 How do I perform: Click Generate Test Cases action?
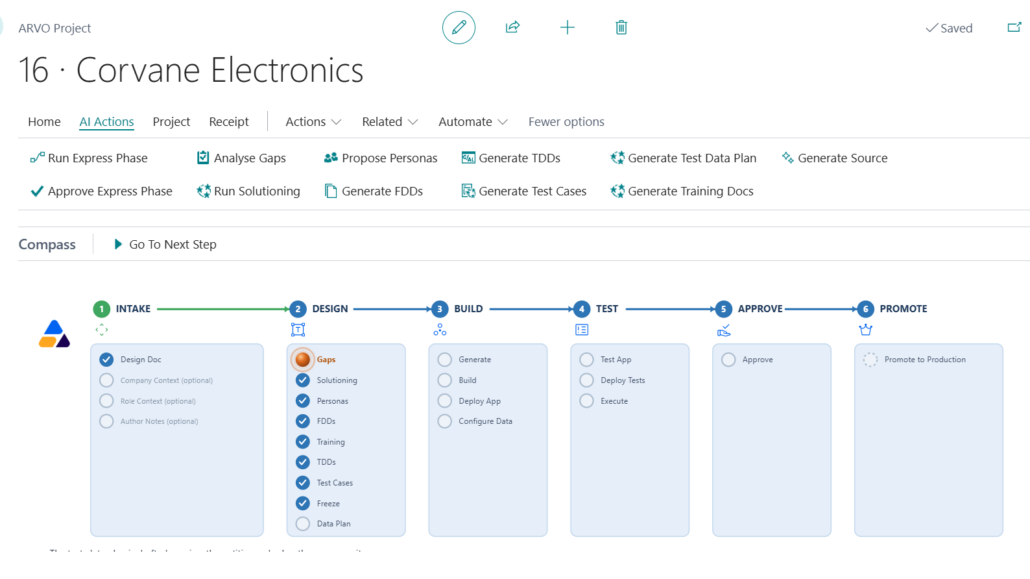click(524, 191)
